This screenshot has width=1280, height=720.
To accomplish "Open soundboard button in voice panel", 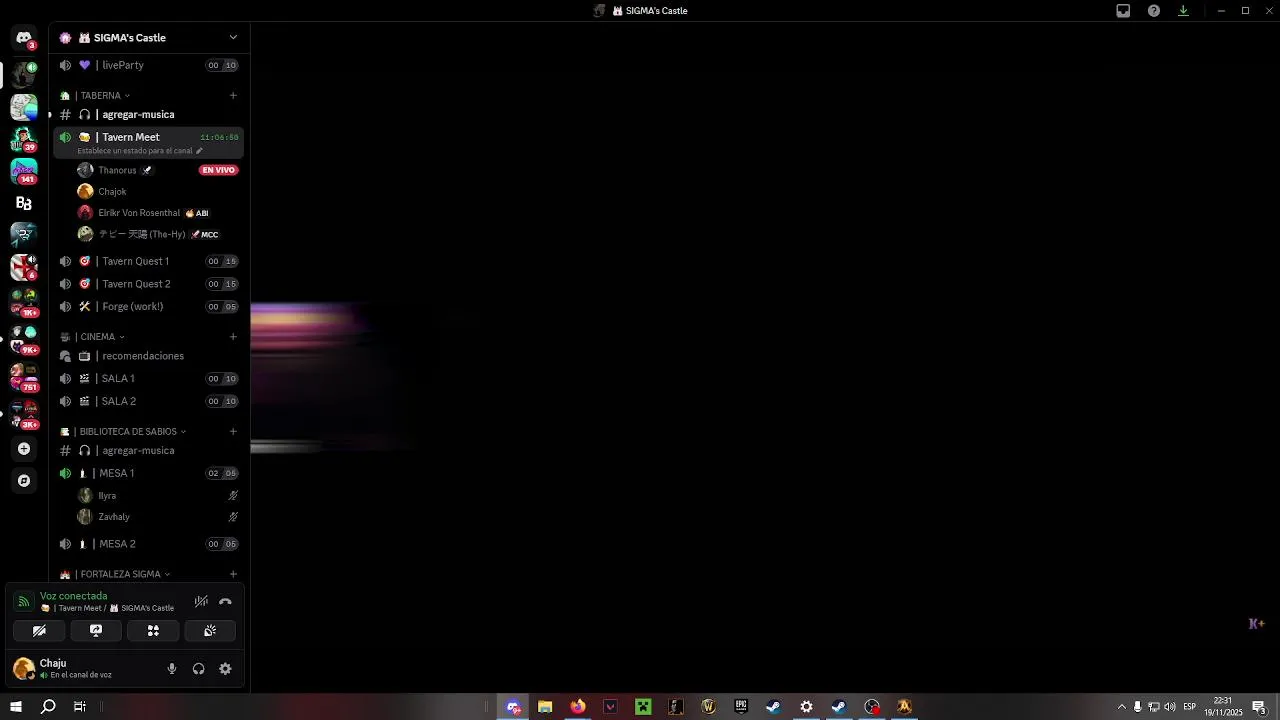I will click(x=210, y=631).
